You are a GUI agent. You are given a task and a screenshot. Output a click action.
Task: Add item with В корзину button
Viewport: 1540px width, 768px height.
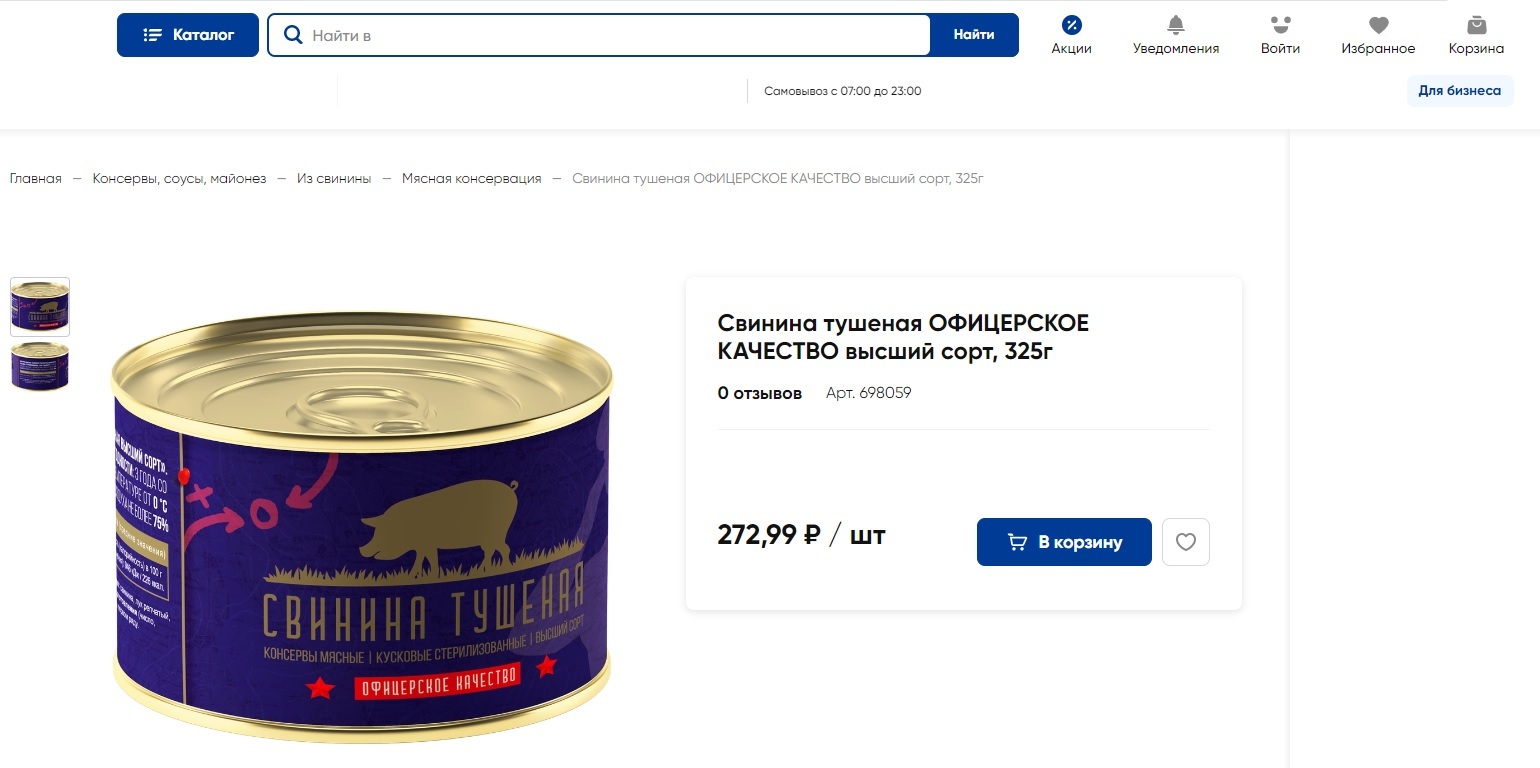[x=1064, y=542]
